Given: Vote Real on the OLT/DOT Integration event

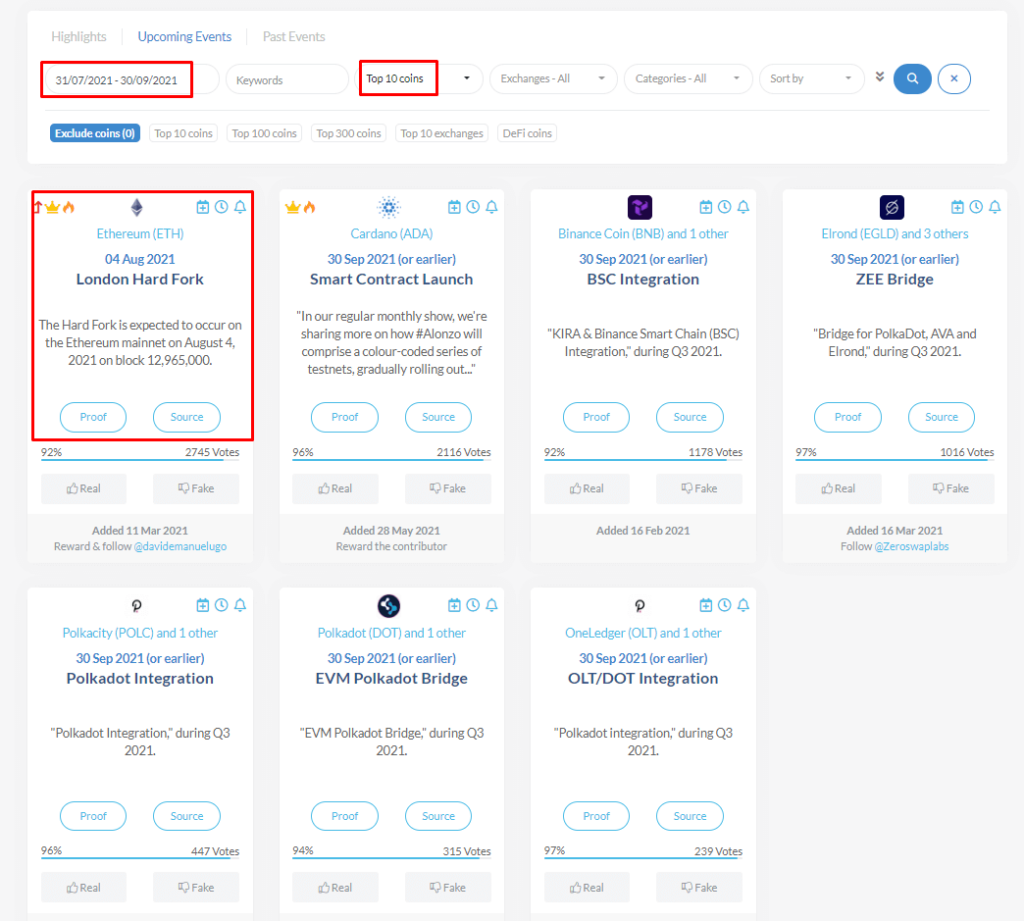Looking at the screenshot, I should click(586, 888).
